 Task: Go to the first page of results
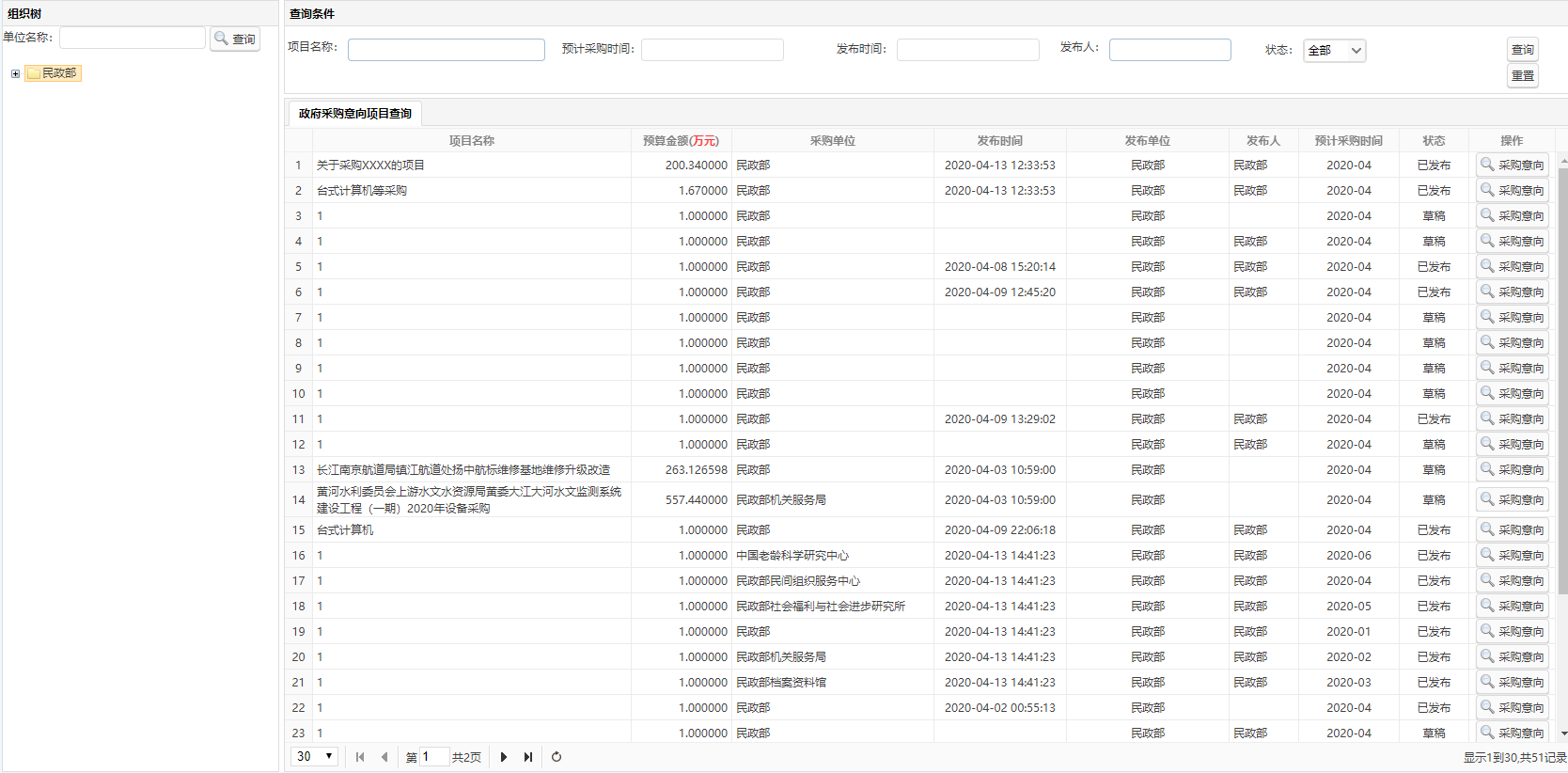pos(360,757)
